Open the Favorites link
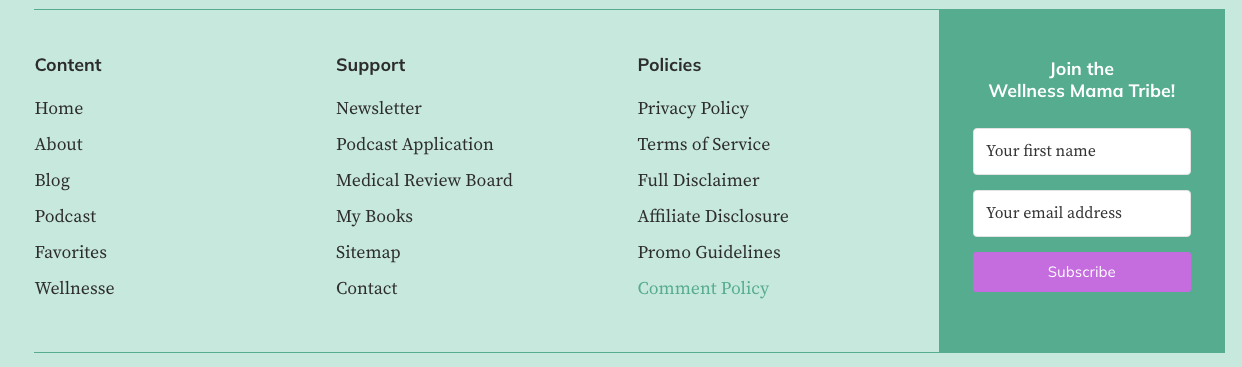Viewport: 1242px width, 367px height. [x=71, y=252]
